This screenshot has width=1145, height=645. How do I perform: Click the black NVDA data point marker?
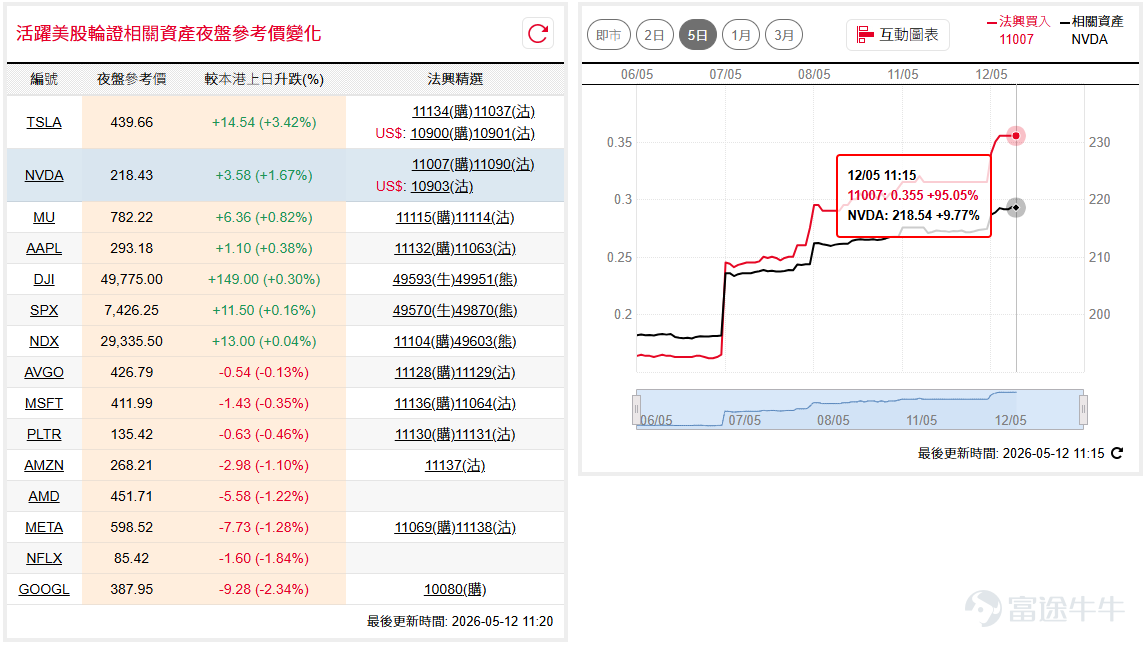(1016, 207)
